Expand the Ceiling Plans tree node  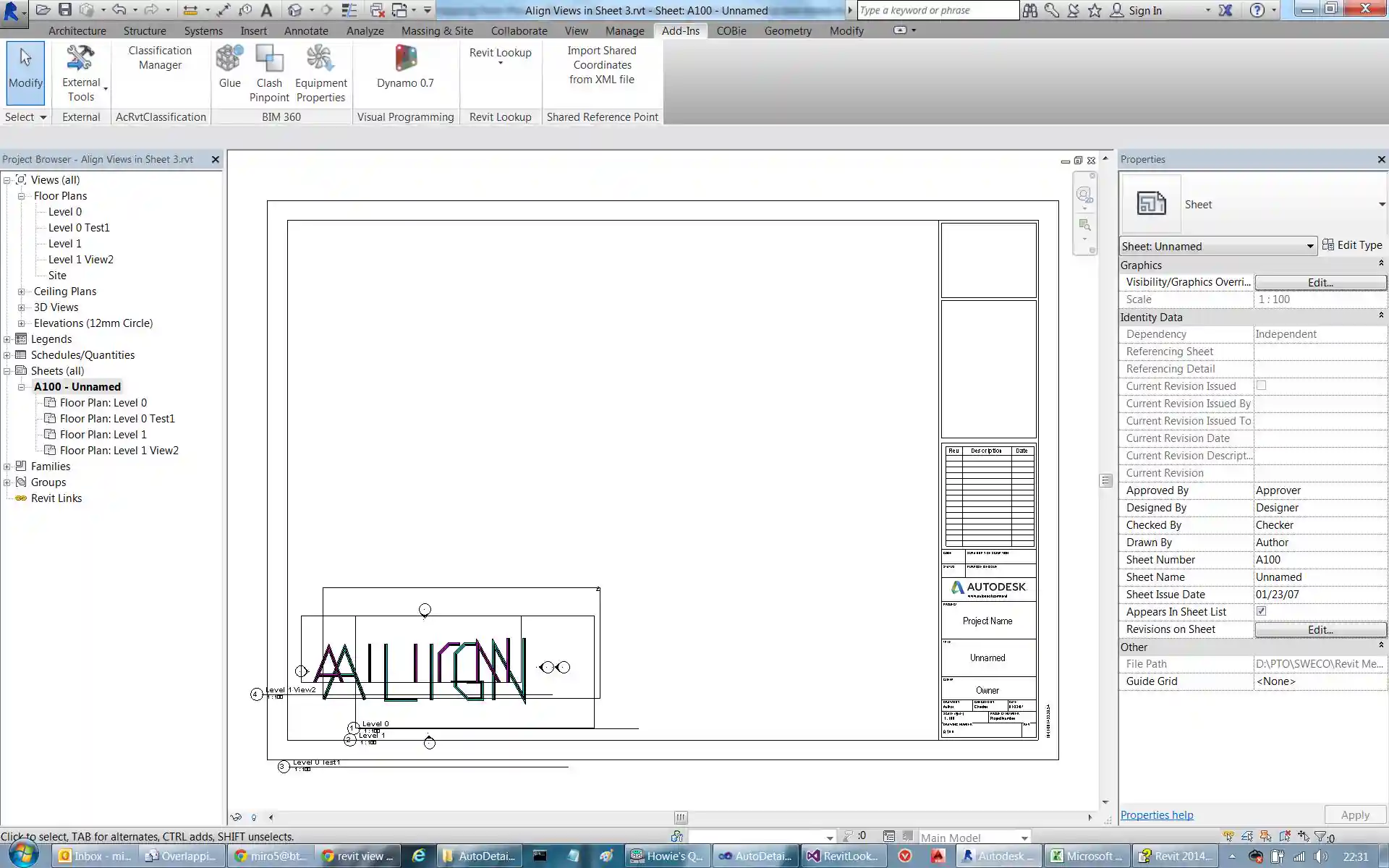[x=21, y=292]
